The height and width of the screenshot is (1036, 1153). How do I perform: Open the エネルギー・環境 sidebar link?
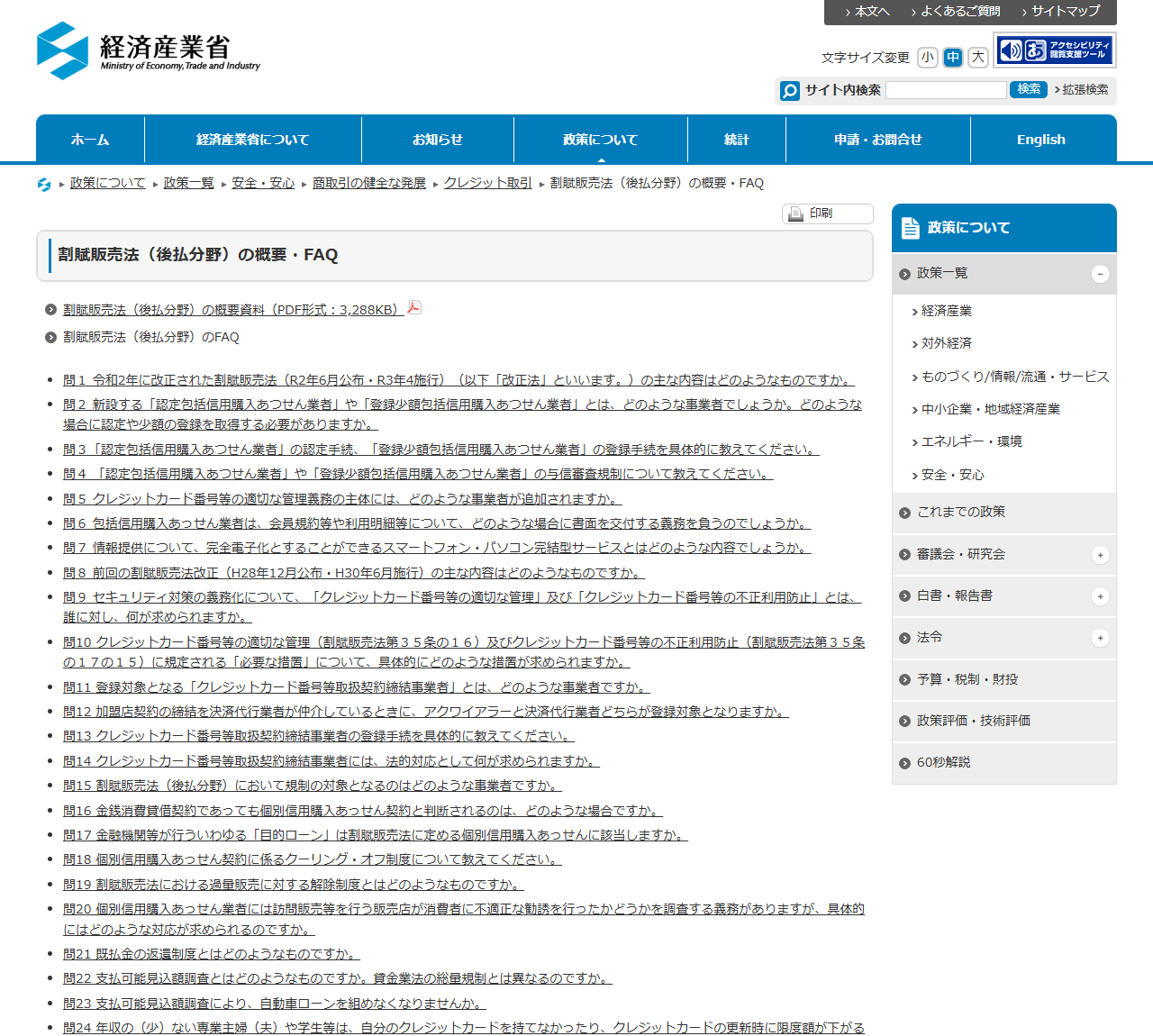point(971,441)
